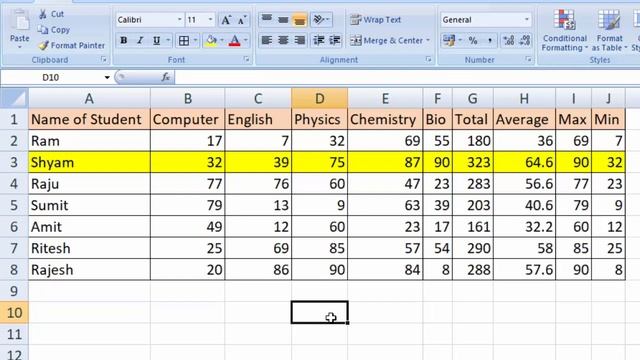The image size is (640, 360).
Task: Set Bottom Align vertical alignment
Action: (300, 20)
